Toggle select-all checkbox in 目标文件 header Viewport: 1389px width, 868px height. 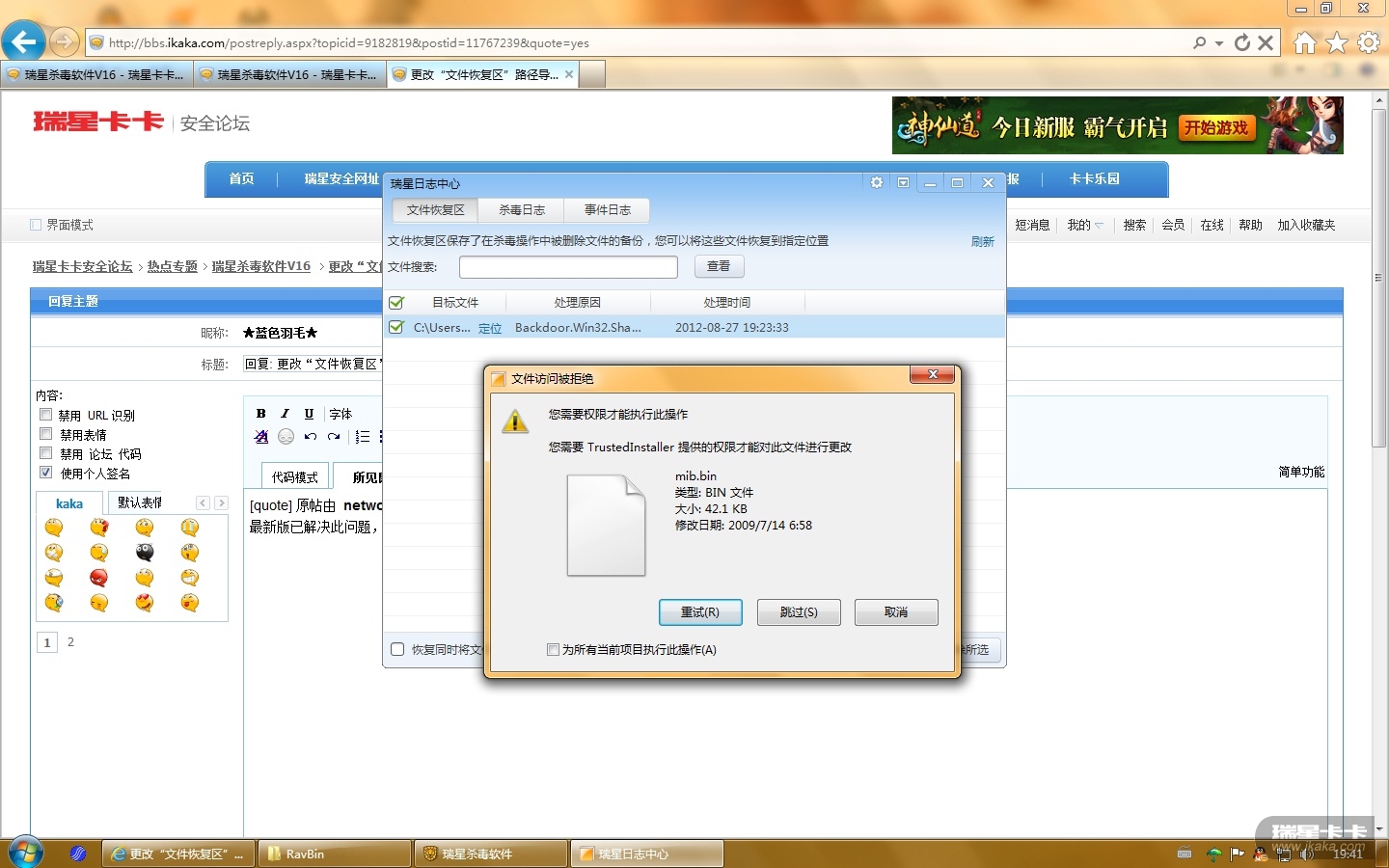pyautogui.click(x=395, y=303)
